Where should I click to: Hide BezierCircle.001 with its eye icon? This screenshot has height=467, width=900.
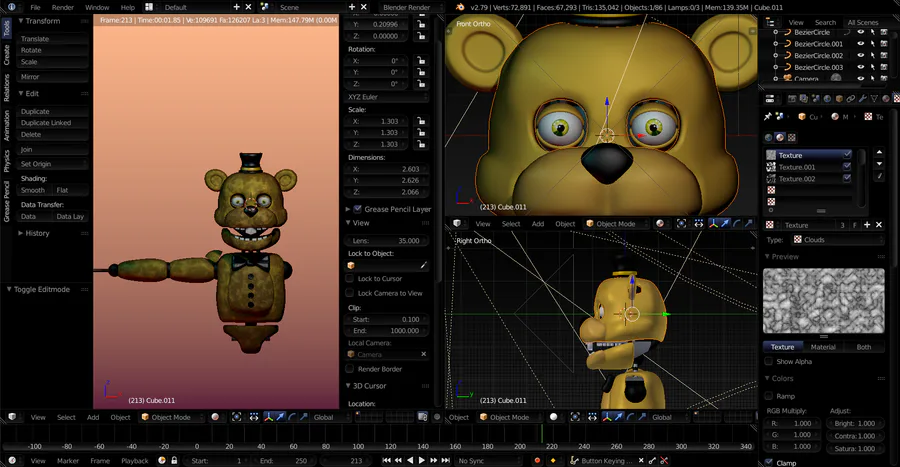pos(860,44)
